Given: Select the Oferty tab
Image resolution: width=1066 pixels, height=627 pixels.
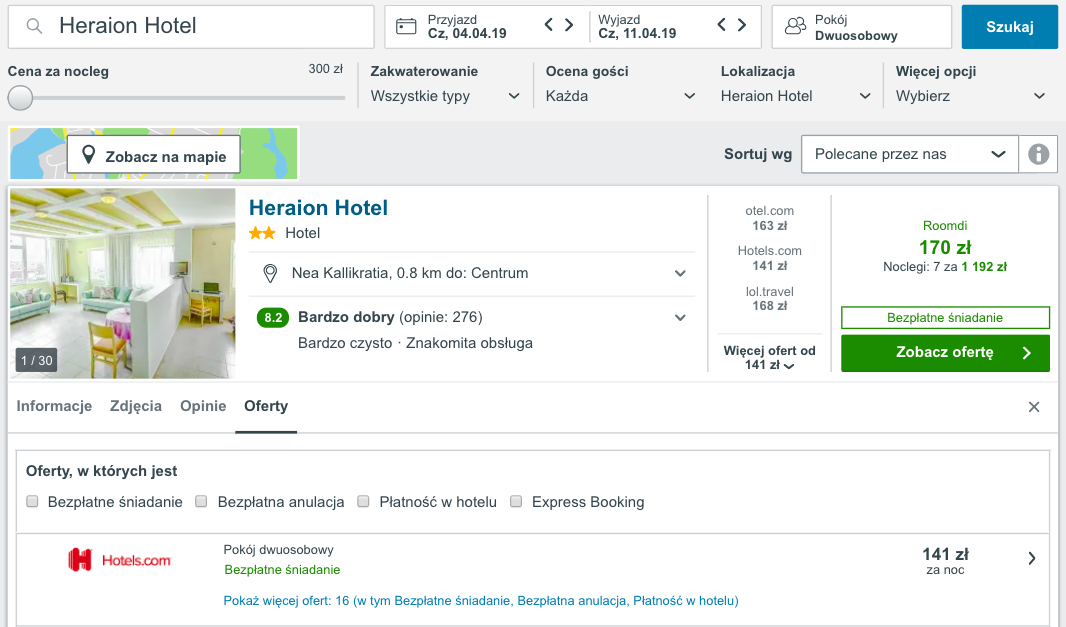Looking at the screenshot, I should pyautogui.click(x=266, y=406).
